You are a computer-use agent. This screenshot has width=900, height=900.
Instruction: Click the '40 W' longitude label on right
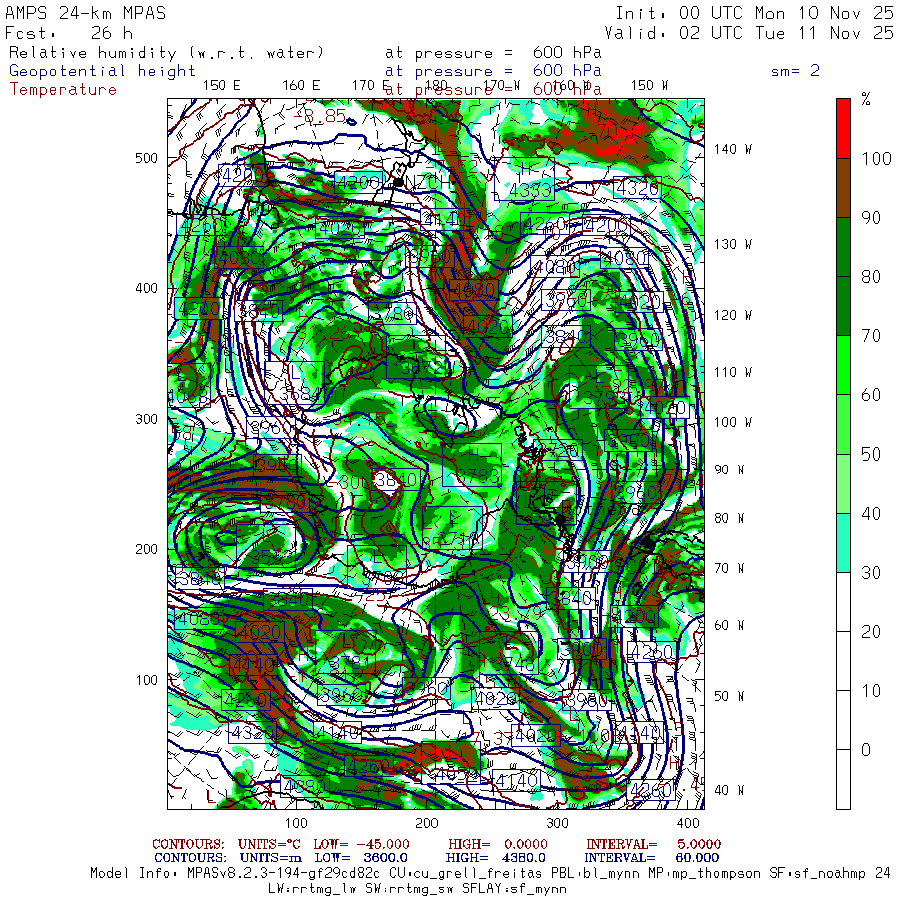(x=728, y=790)
